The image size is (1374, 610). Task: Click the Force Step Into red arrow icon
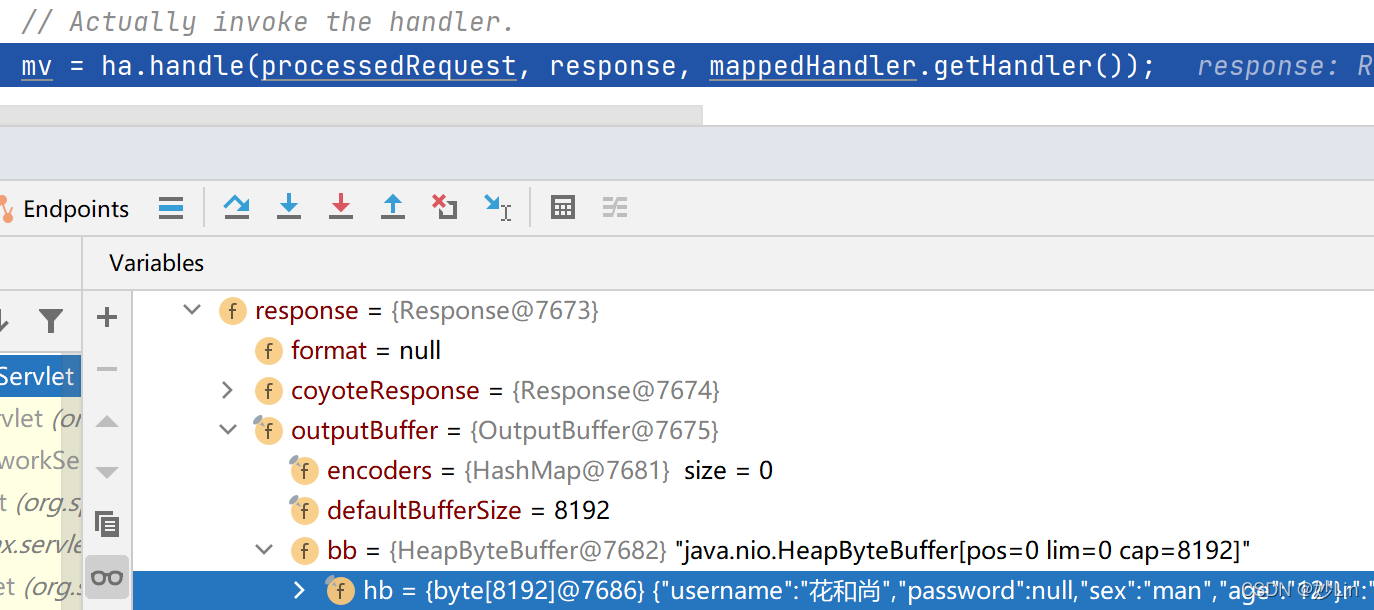(341, 207)
